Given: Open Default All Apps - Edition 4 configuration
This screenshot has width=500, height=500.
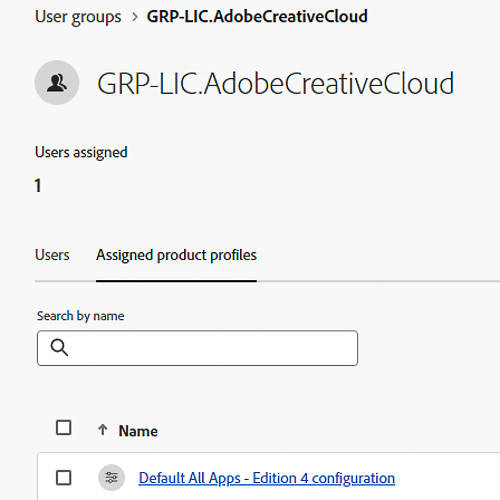Looking at the screenshot, I should coord(267,478).
